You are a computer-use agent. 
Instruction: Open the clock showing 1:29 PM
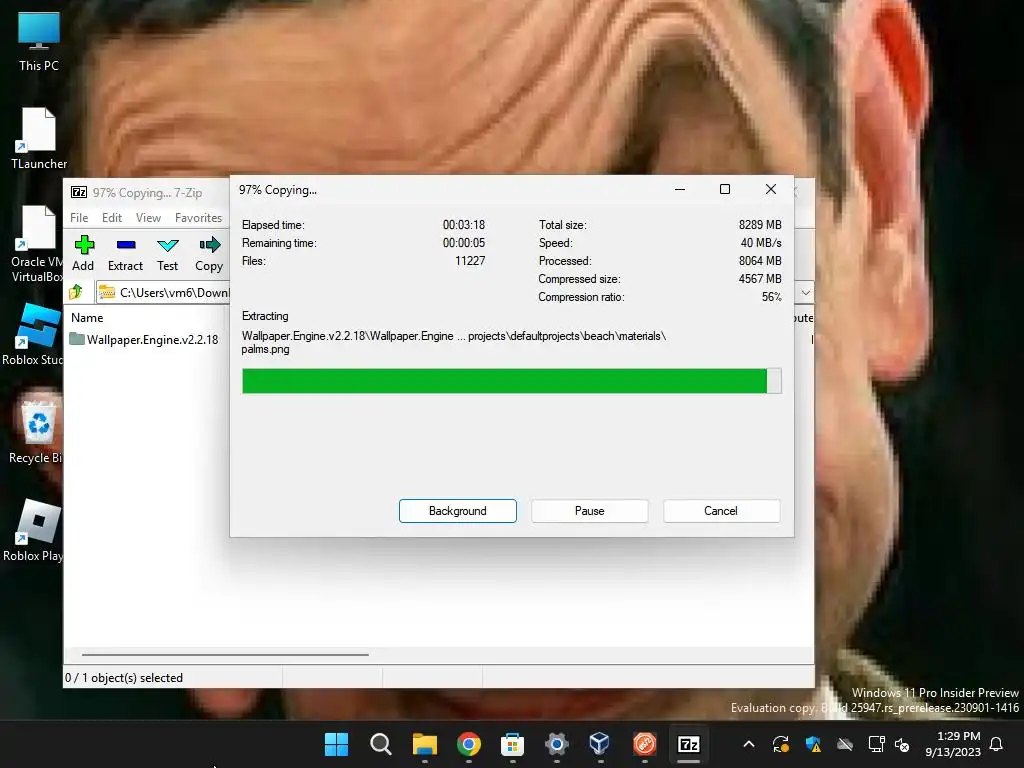pos(953,744)
